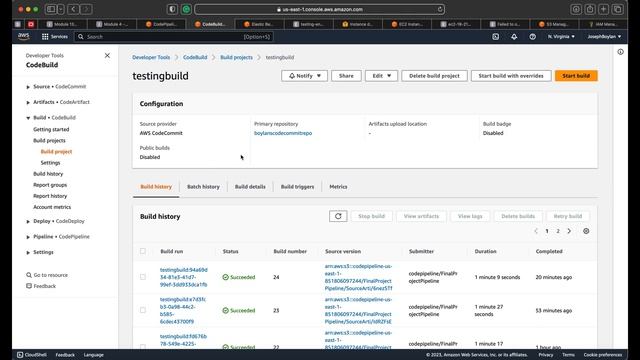
Task: Open the Services grid menu
Action: coord(54,36)
